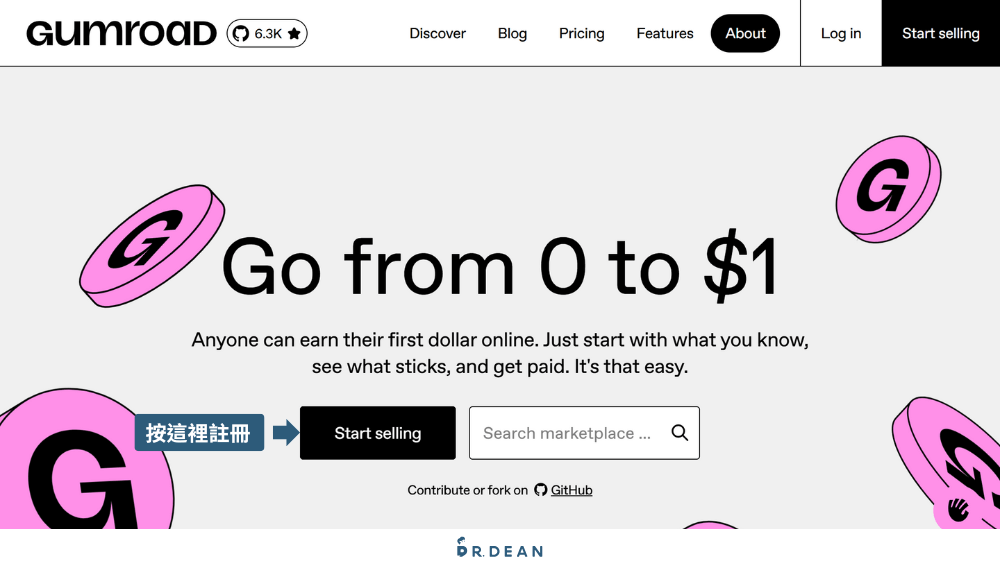
Task: Open the Pricing page
Action: tap(582, 34)
